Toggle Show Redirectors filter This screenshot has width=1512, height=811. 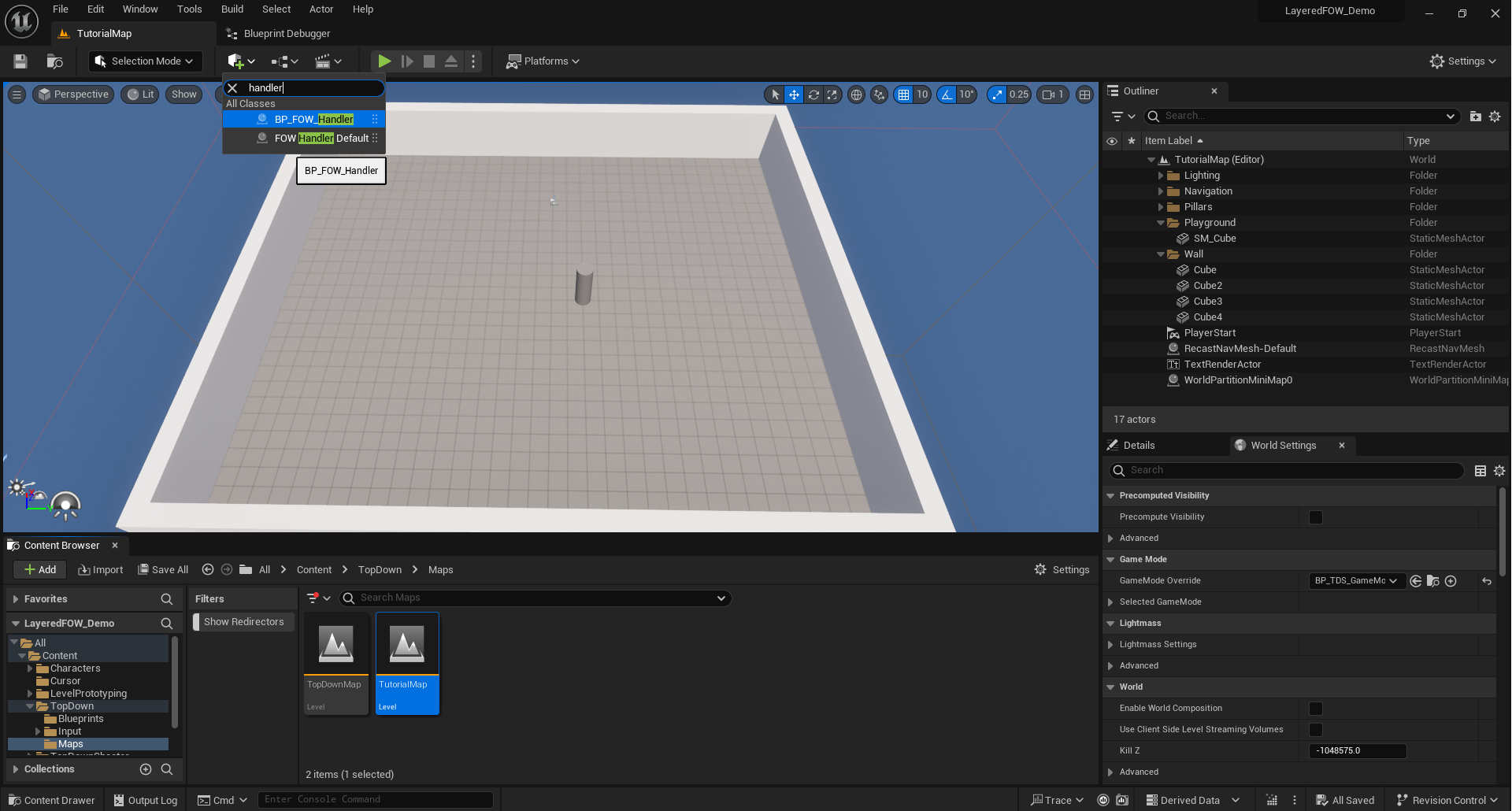(x=243, y=622)
